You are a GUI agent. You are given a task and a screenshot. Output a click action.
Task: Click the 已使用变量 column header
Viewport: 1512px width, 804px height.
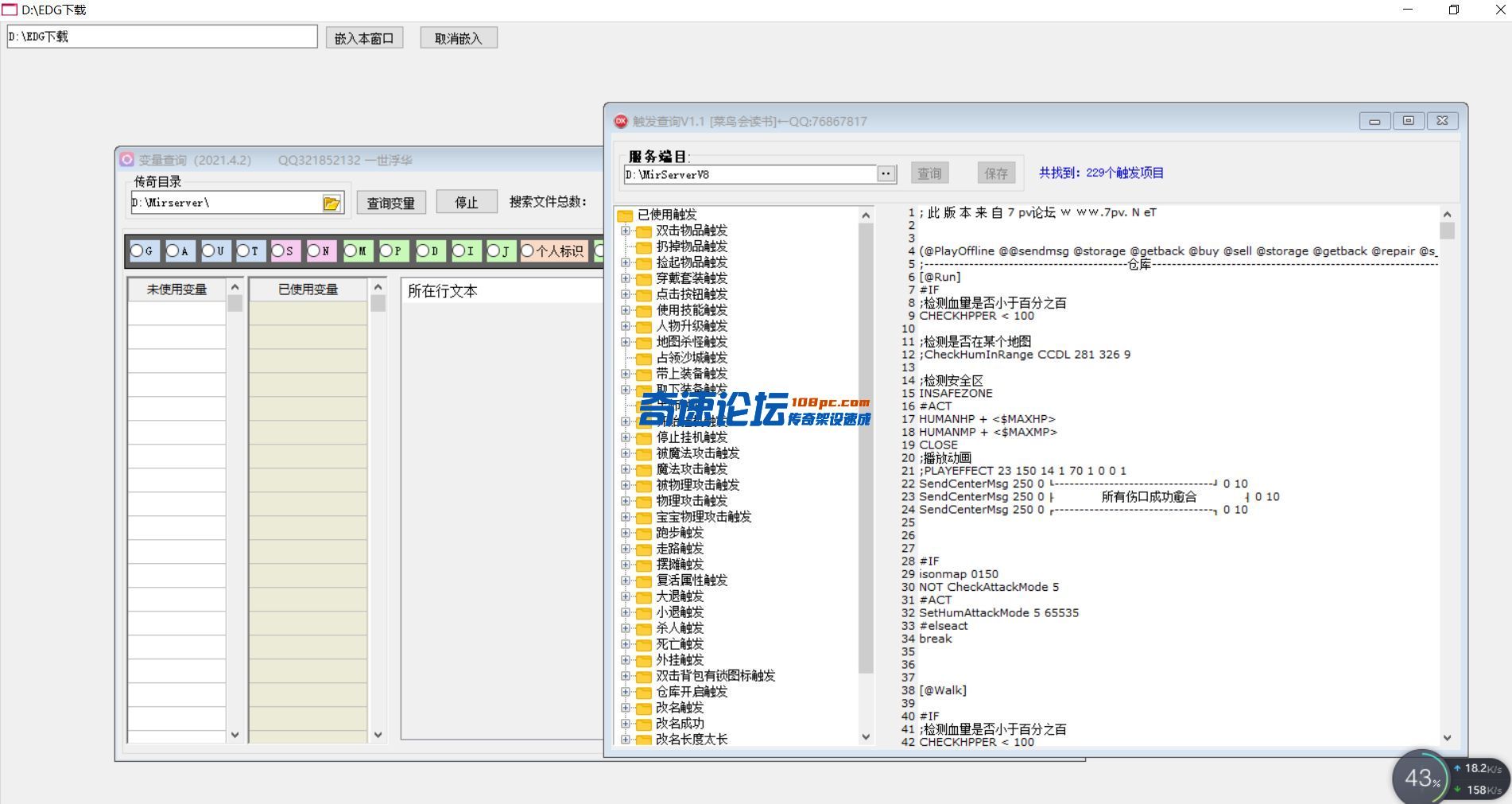pos(308,289)
